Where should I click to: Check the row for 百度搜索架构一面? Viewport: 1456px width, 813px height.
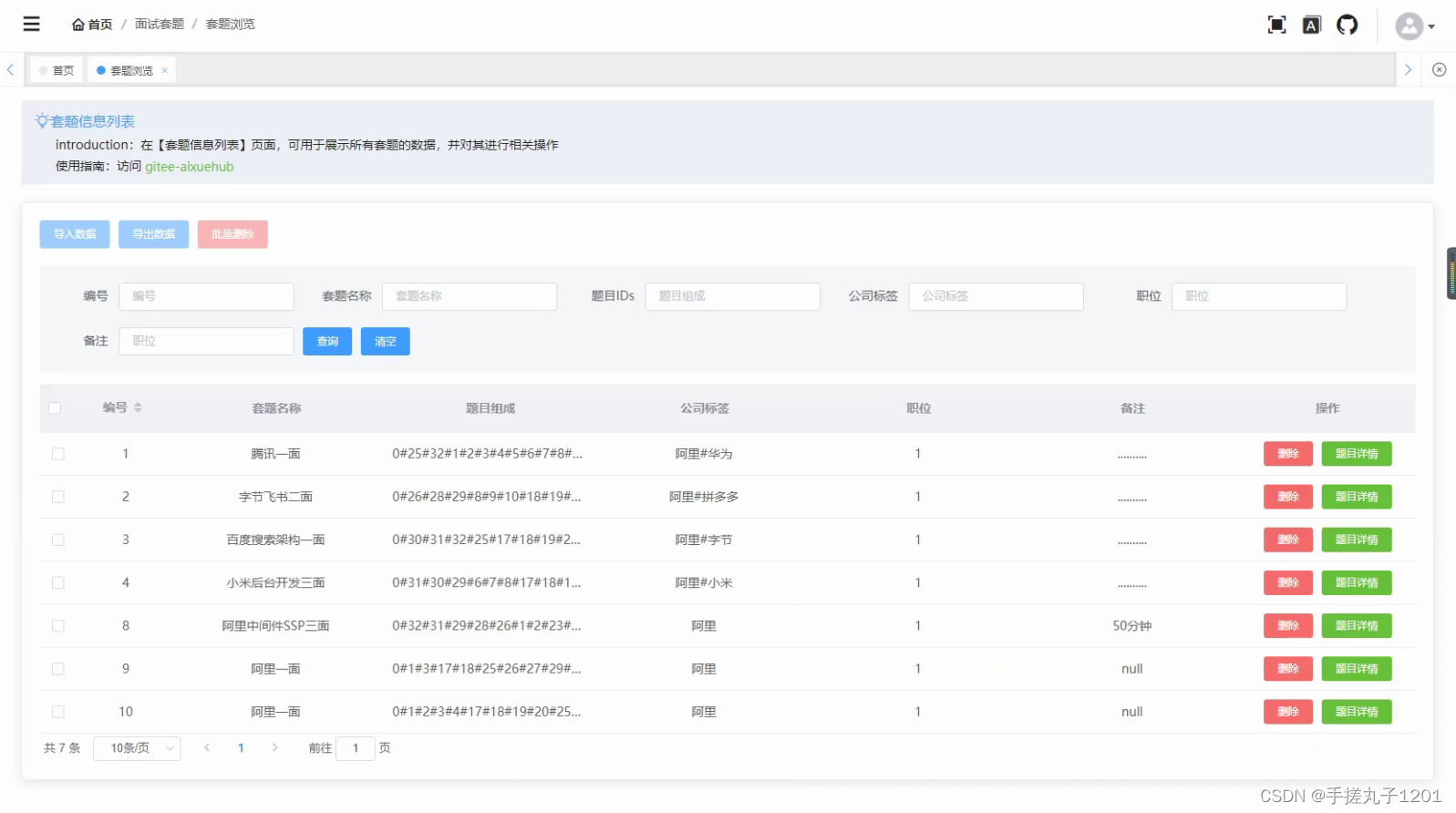[58, 540]
